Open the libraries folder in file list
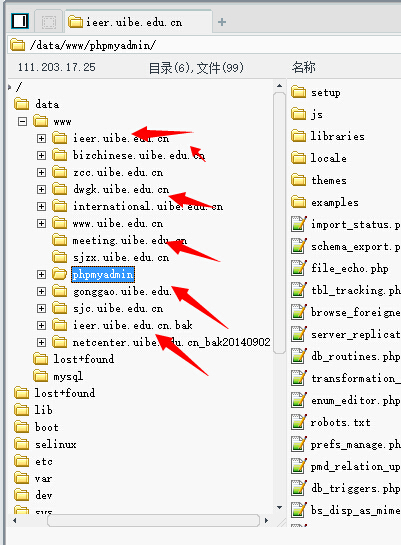 [x=337, y=136]
